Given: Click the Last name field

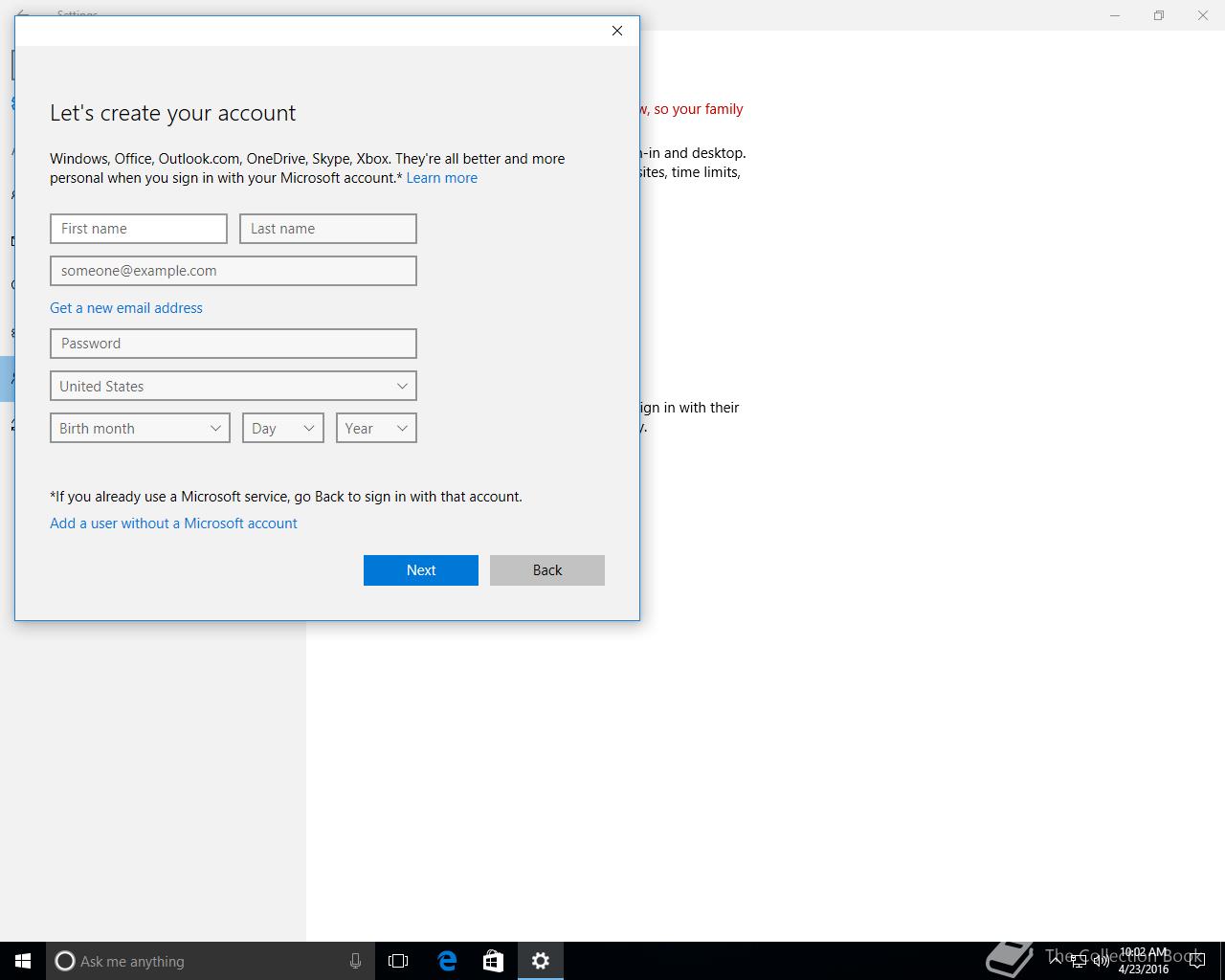Looking at the screenshot, I should click(x=328, y=229).
